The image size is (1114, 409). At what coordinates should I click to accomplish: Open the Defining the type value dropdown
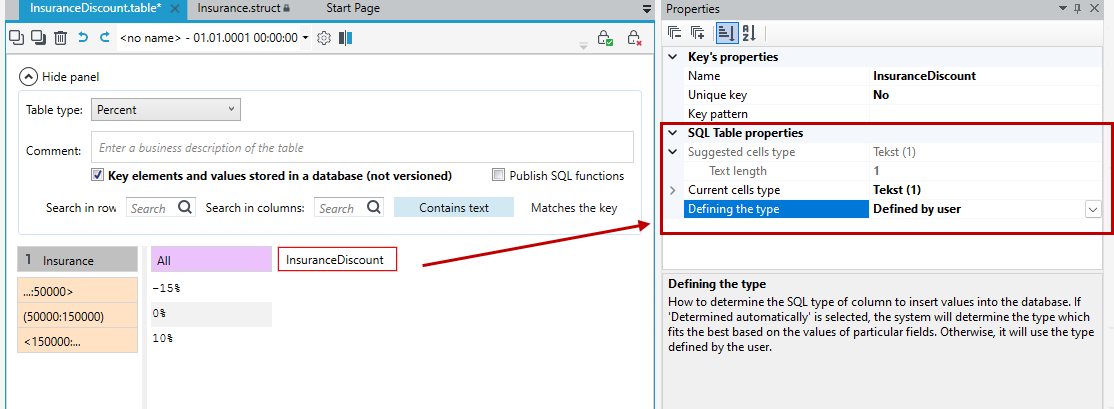click(x=1092, y=209)
